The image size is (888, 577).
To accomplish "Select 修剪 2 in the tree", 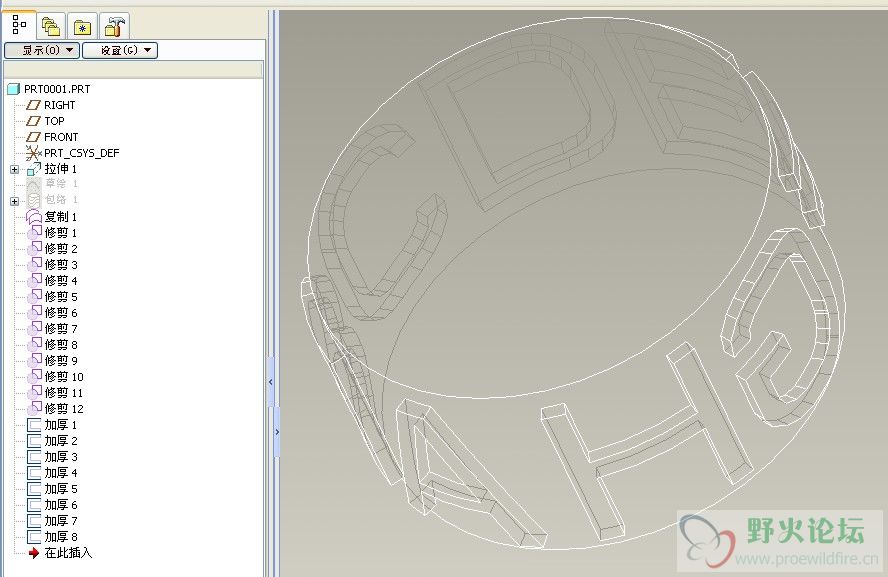I will click(61, 249).
